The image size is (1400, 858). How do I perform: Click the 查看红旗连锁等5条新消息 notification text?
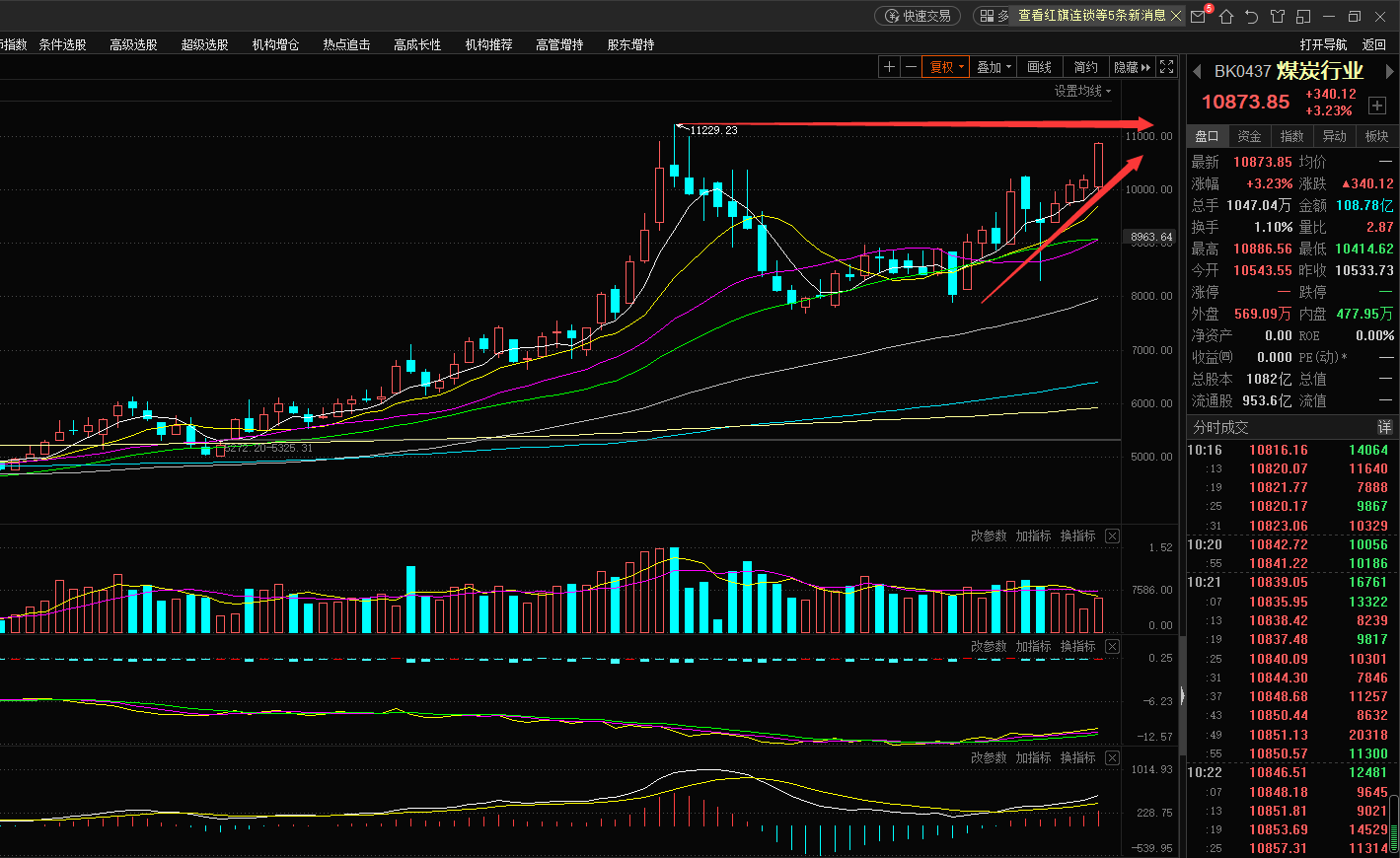(x=1092, y=16)
